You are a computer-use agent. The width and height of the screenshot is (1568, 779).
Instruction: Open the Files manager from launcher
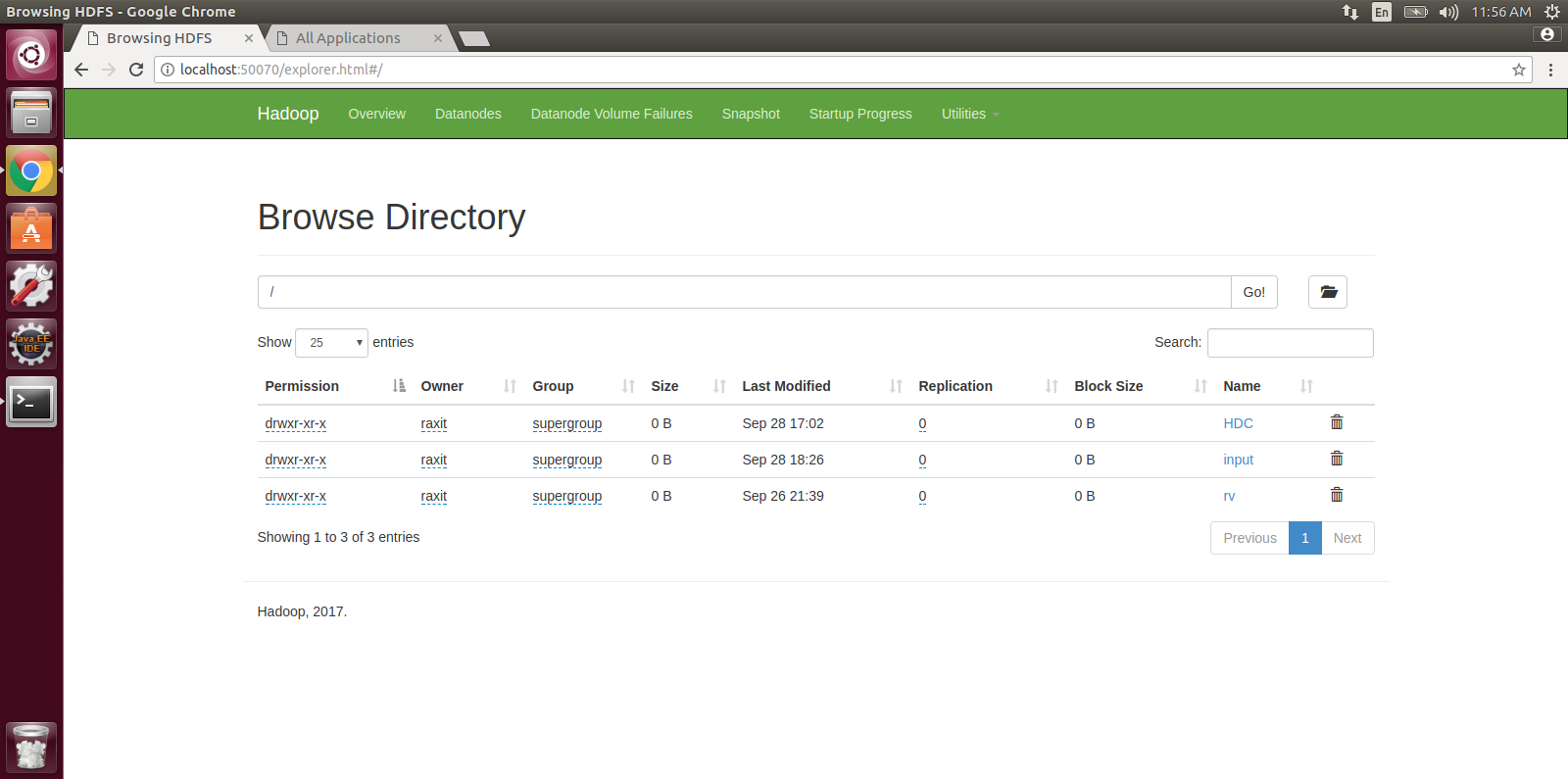(x=31, y=113)
